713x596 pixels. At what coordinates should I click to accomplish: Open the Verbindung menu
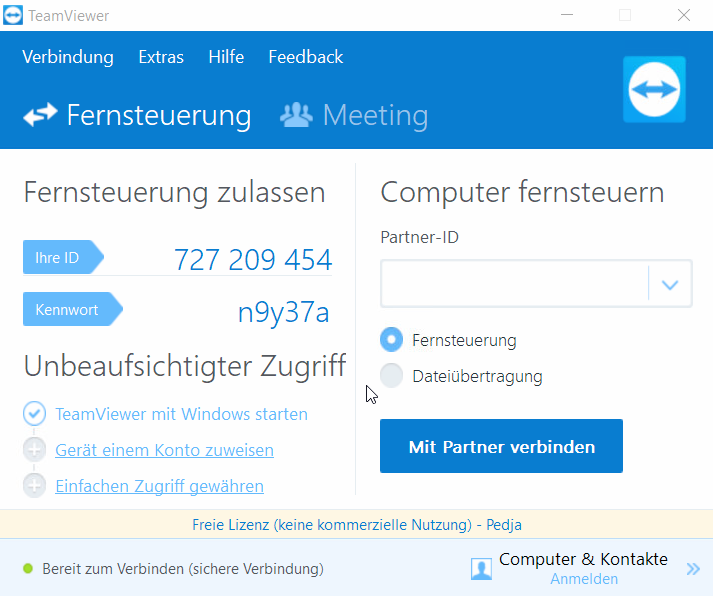pyautogui.click(x=68, y=57)
